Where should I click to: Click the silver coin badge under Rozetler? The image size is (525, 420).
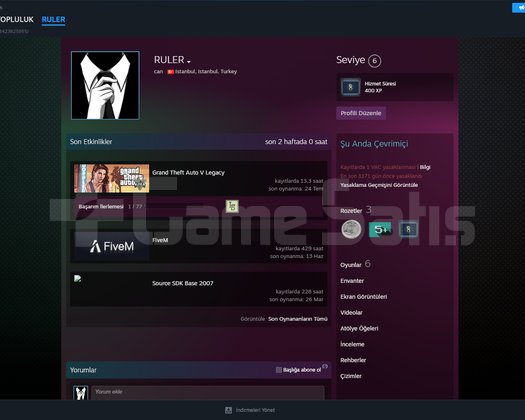[x=351, y=229]
